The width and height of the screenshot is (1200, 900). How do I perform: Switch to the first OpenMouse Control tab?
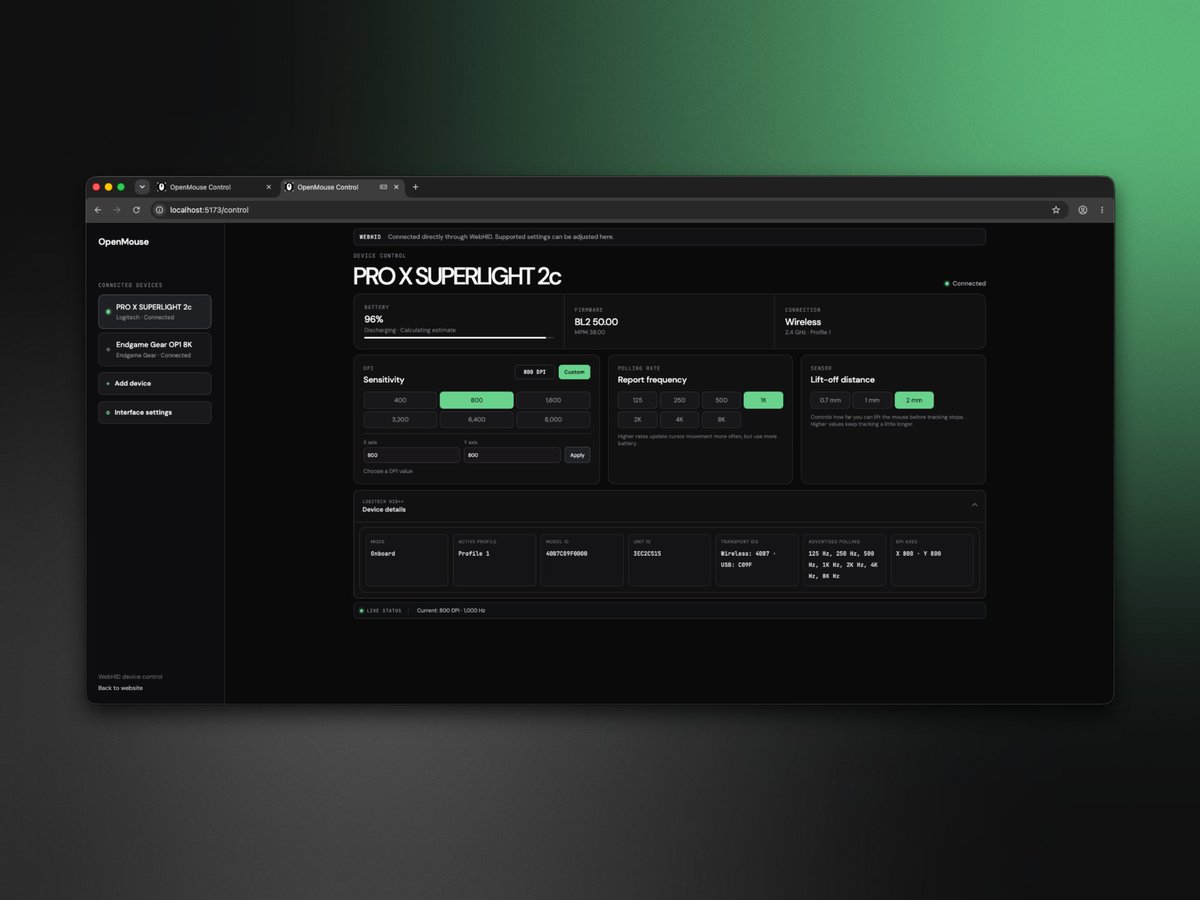215,187
